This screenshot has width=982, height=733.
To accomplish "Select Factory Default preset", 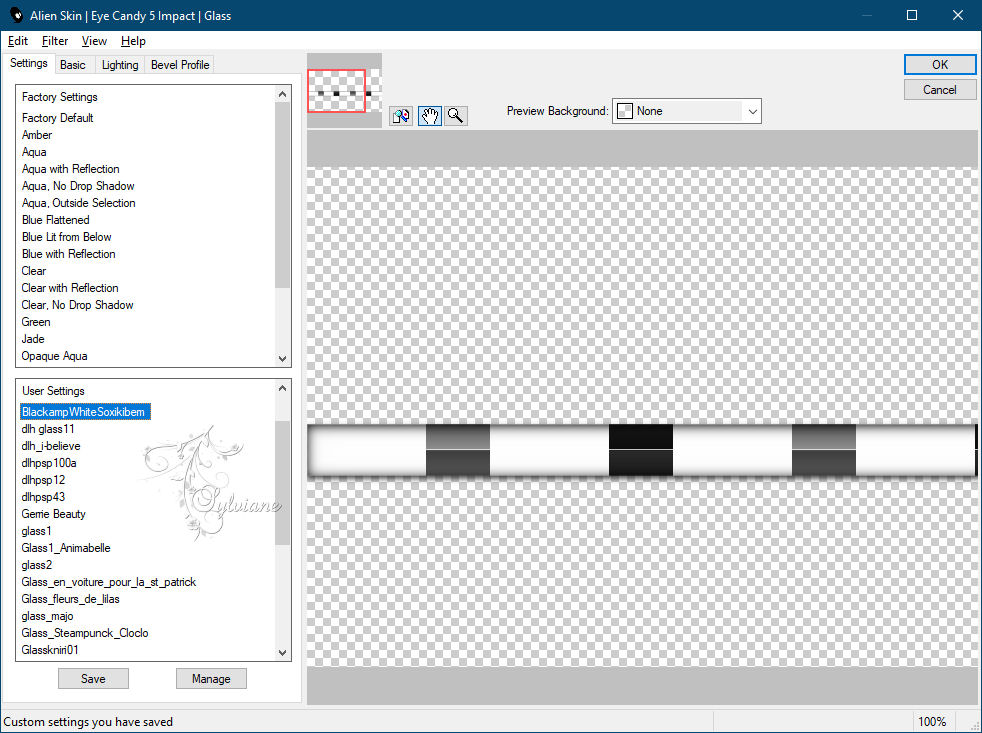I will [58, 118].
